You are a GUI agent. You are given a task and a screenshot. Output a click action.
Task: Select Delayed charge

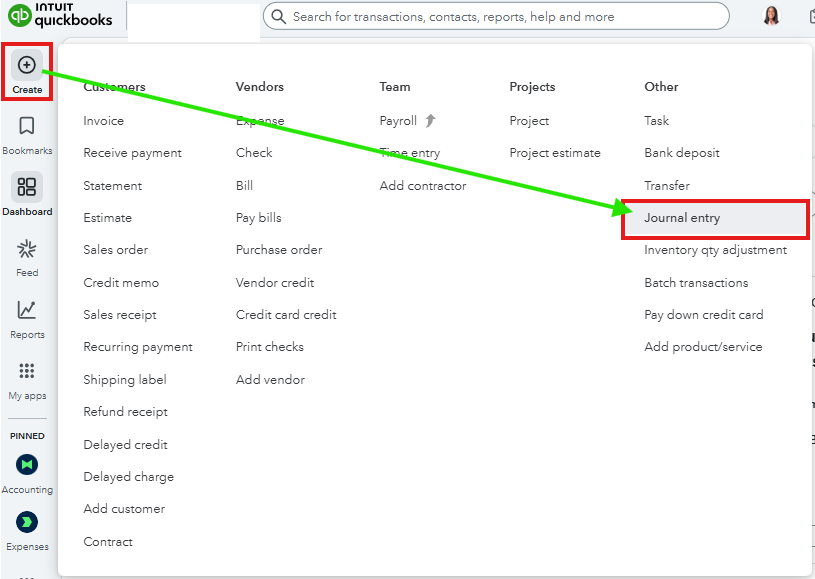pyautogui.click(x=128, y=477)
